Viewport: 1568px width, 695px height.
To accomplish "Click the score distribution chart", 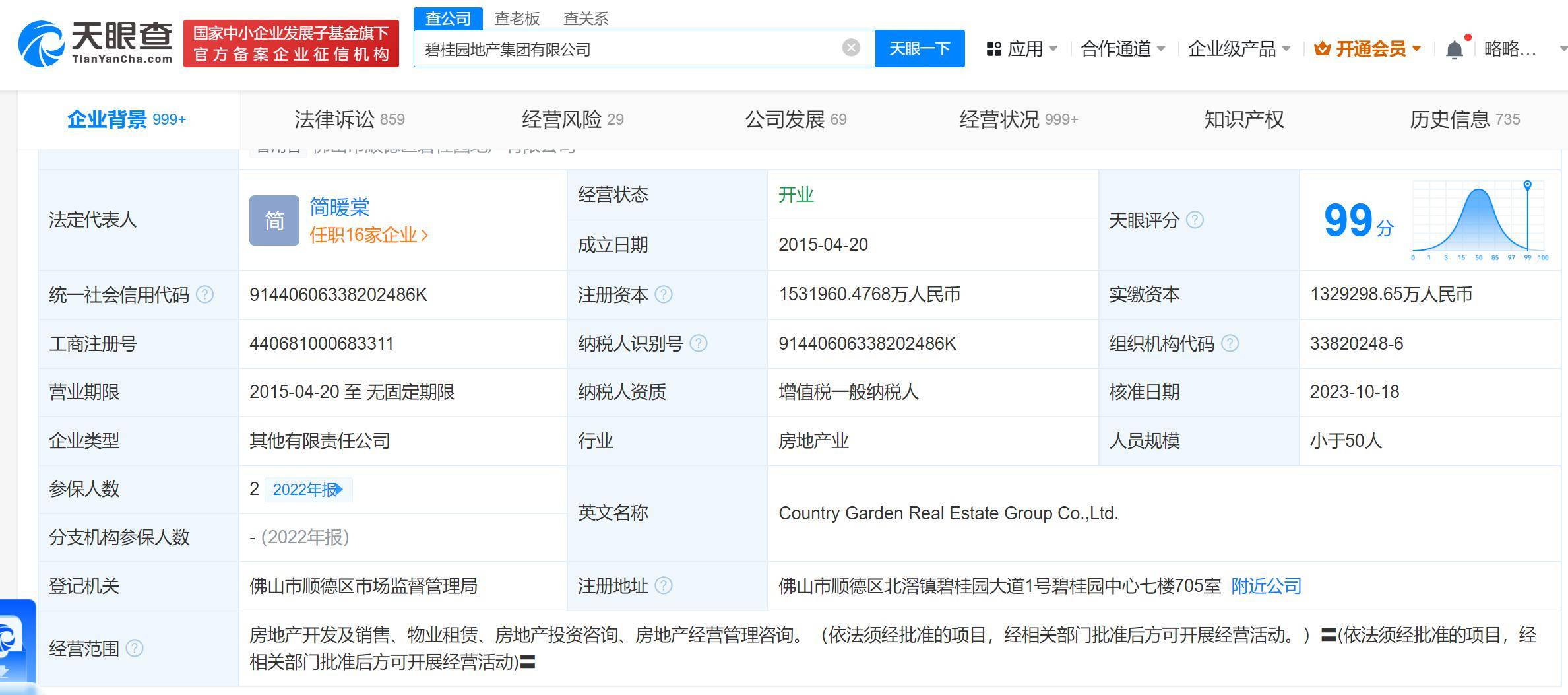I will tap(1480, 220).
